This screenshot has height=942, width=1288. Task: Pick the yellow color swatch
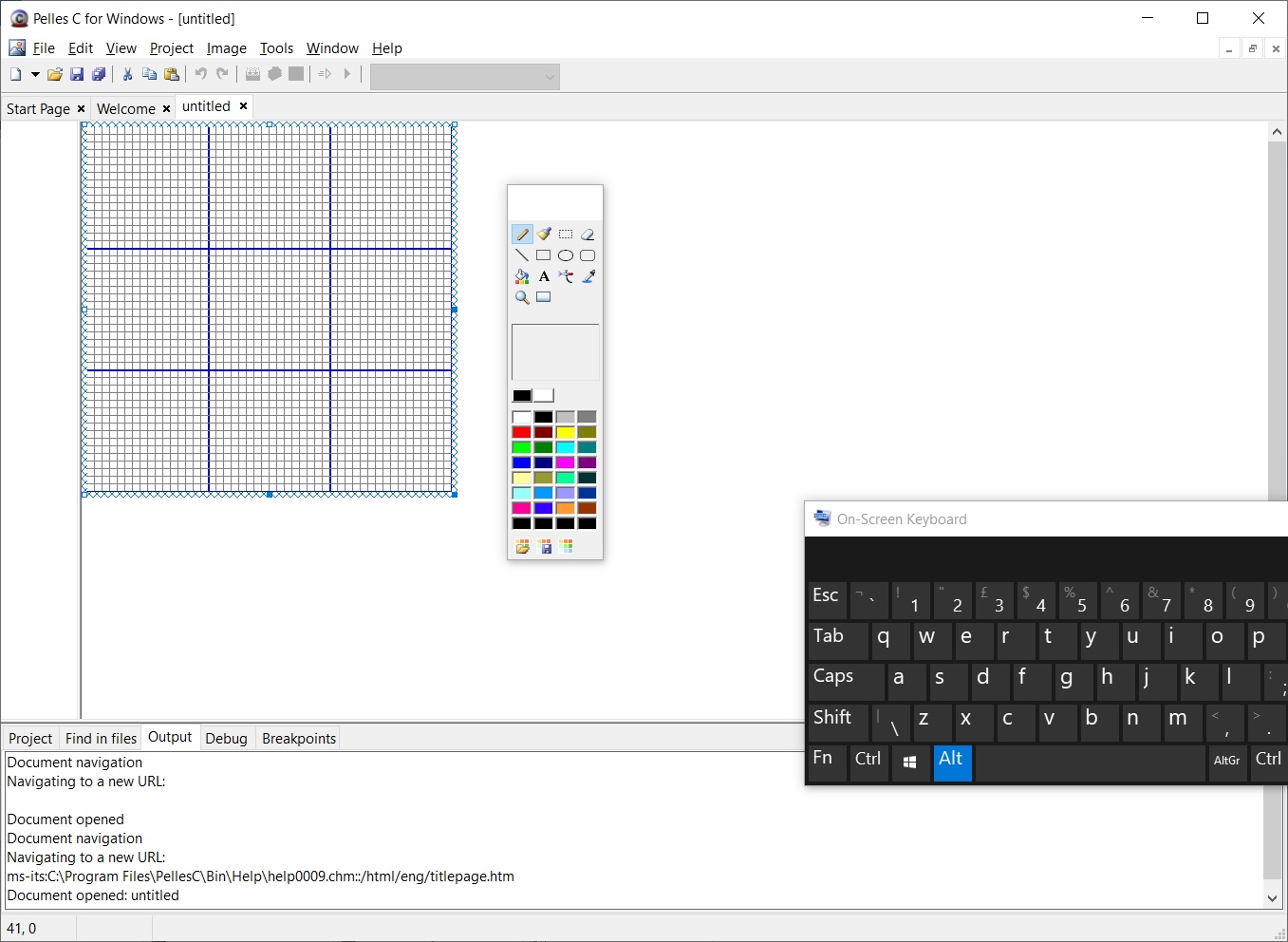[x=566, y=432]
